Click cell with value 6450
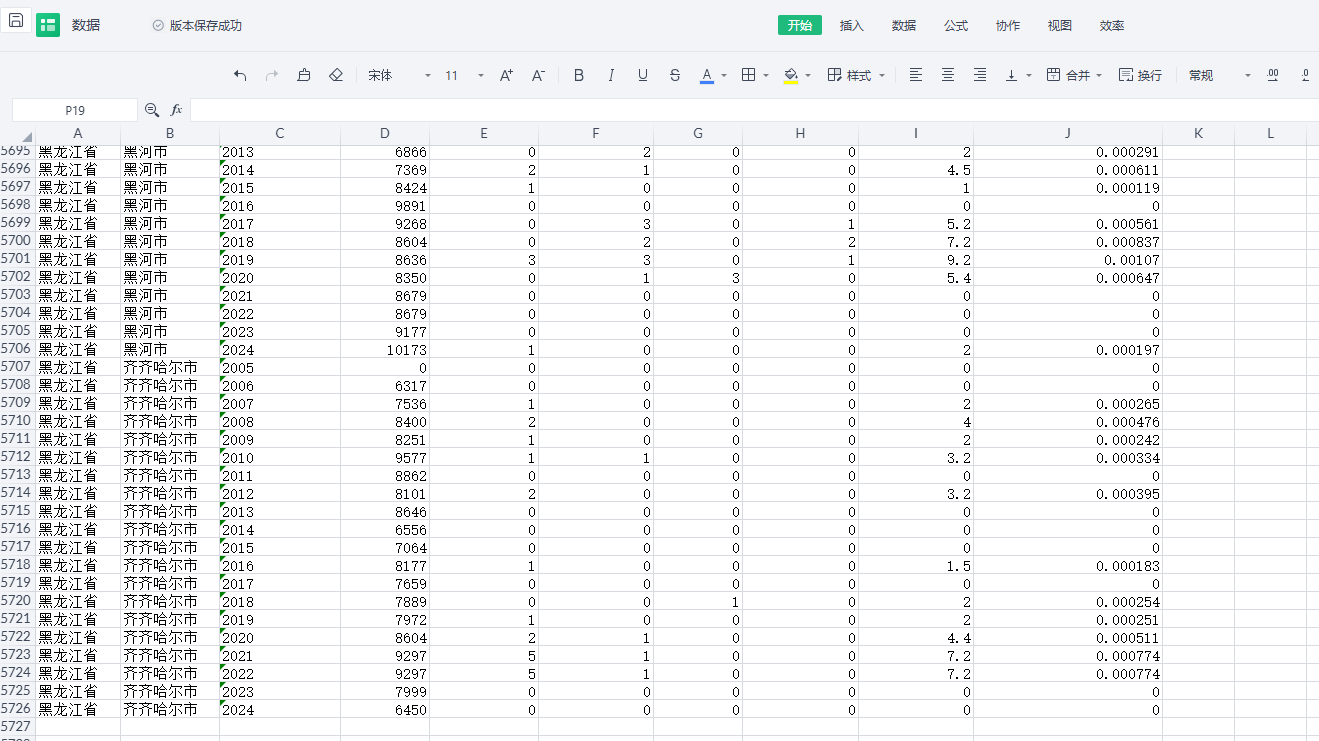1319x741 pixels. pyautogui.click(x=385, y=710)
